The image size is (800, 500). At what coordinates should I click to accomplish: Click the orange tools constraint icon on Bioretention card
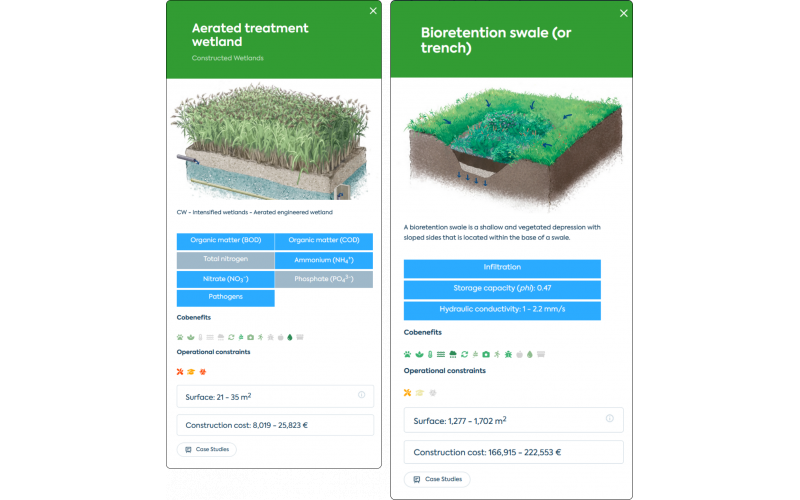click(407, 392)
